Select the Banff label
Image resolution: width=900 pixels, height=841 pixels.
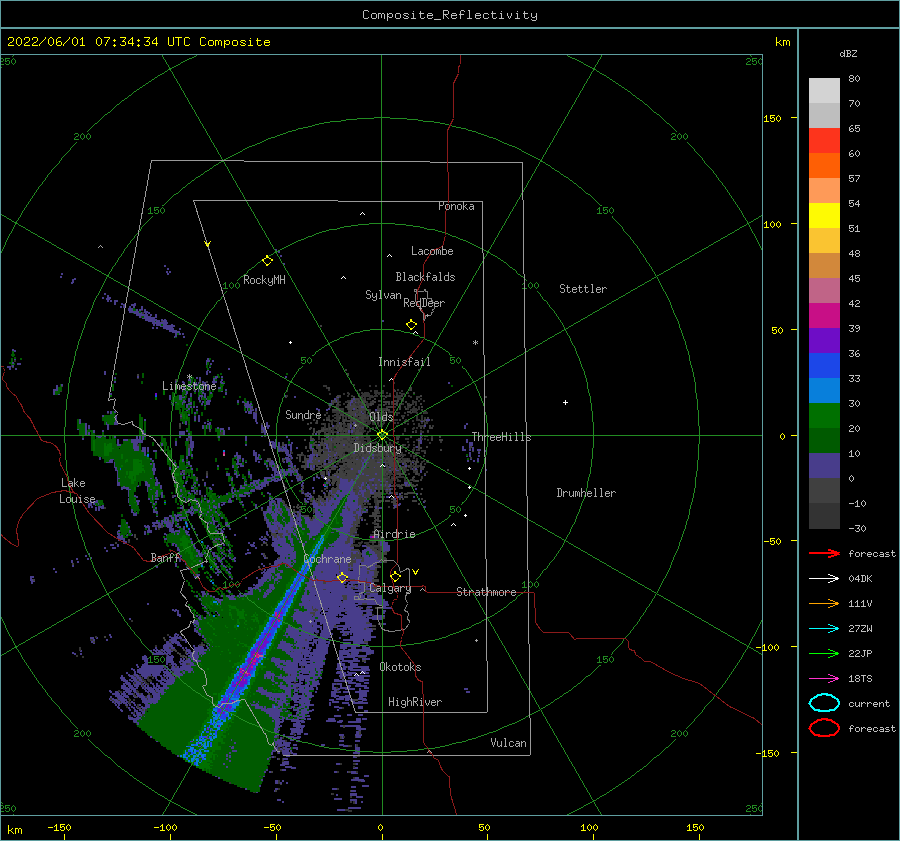coord(165,558)
